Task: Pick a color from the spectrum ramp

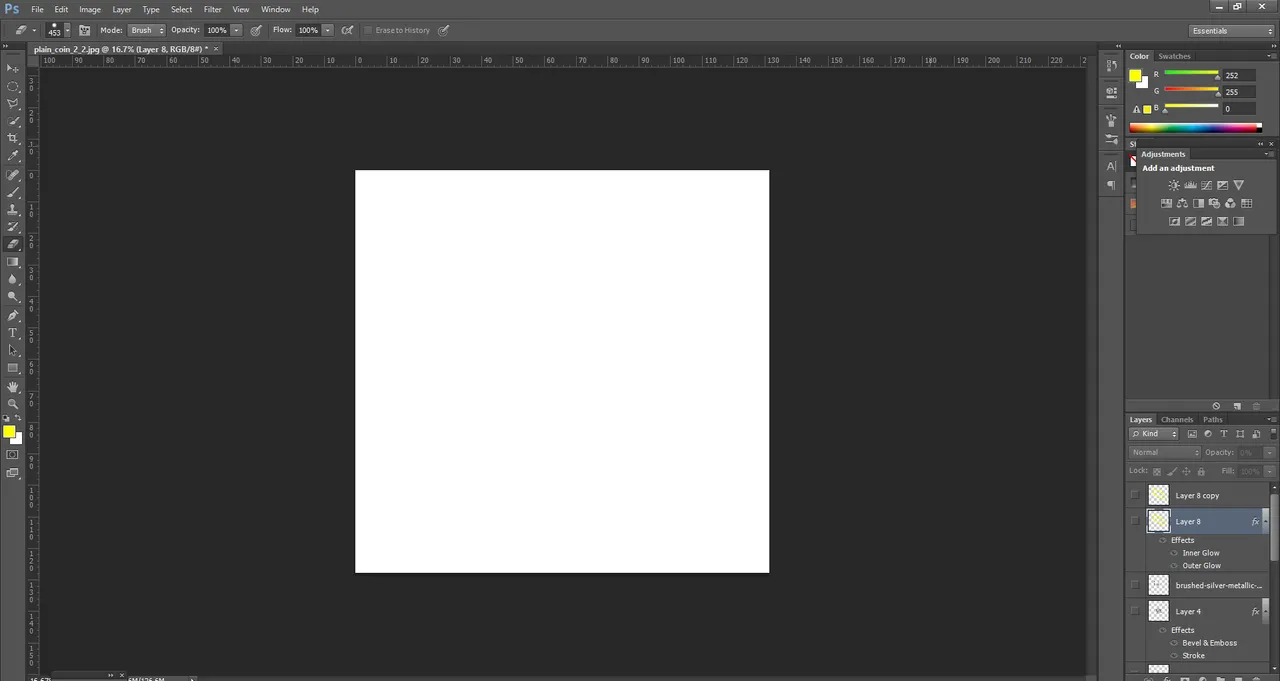Action: point(1195,127)
